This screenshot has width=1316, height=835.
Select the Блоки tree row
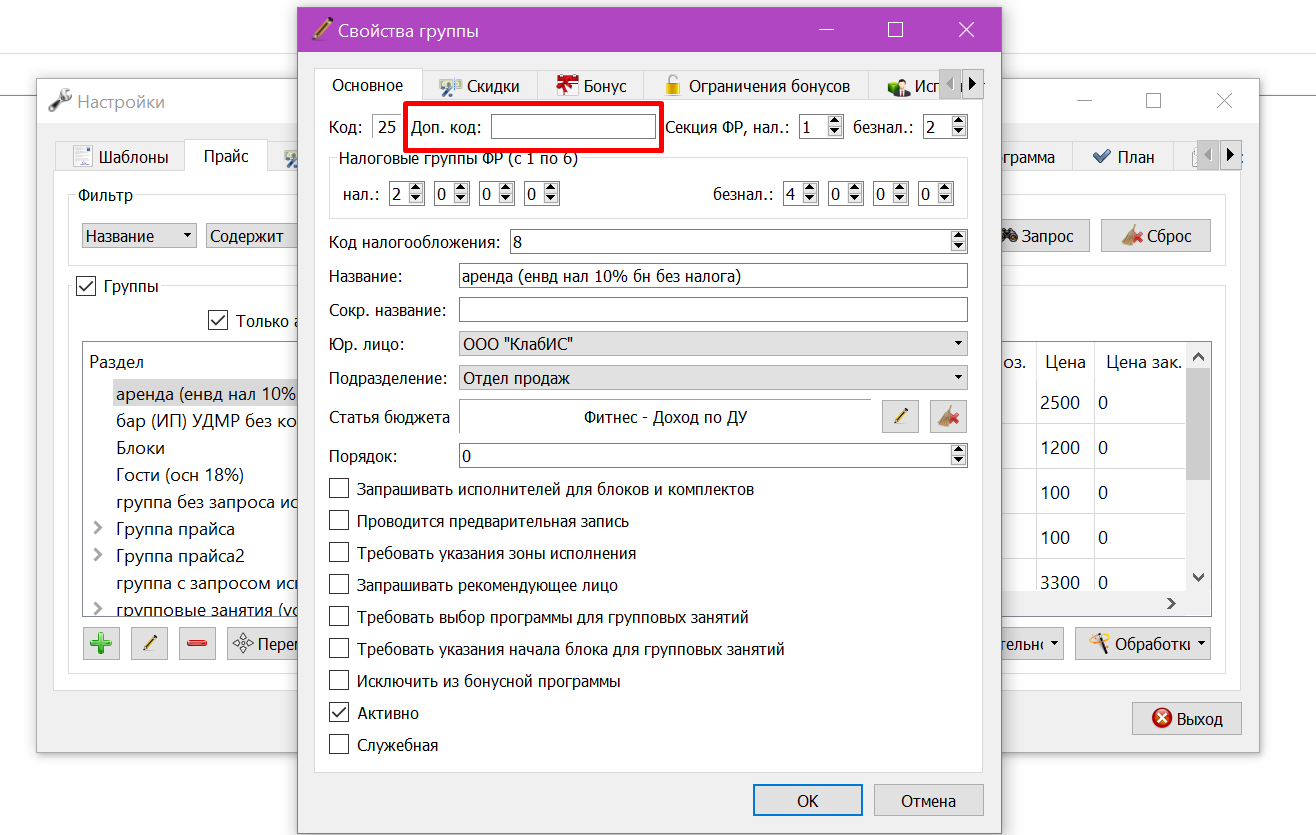140,448
